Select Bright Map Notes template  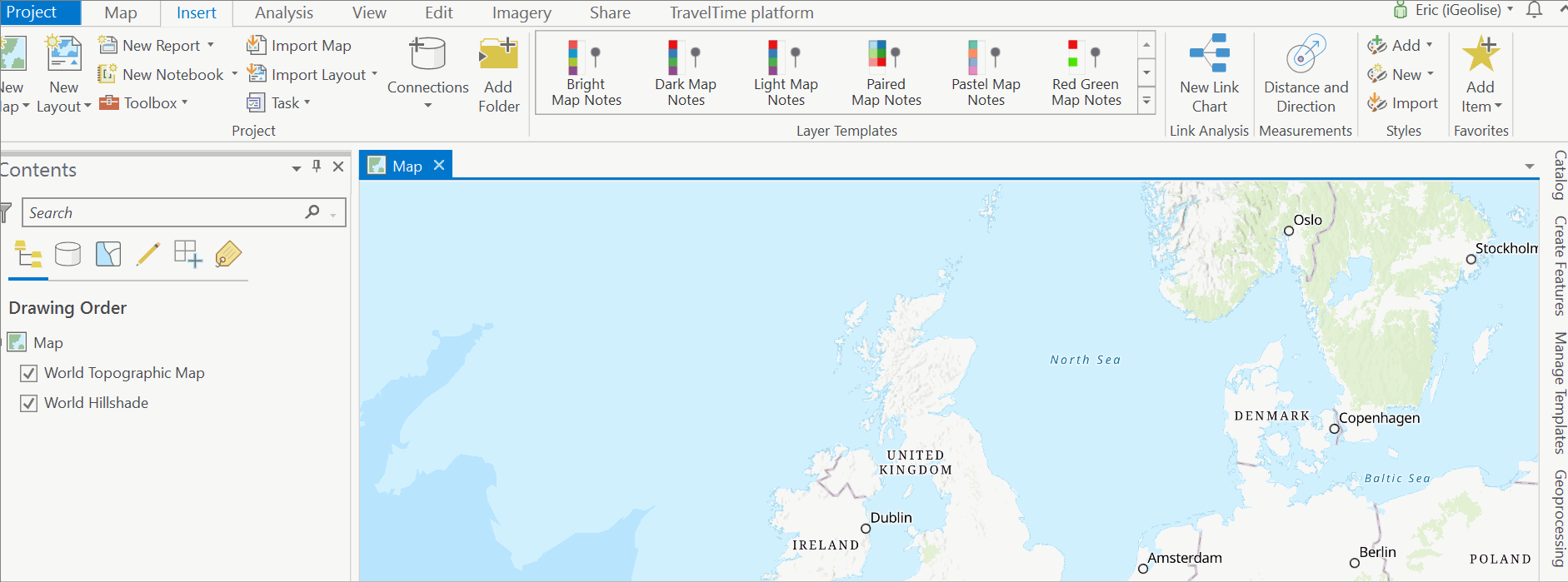click(x=587, y=74)
